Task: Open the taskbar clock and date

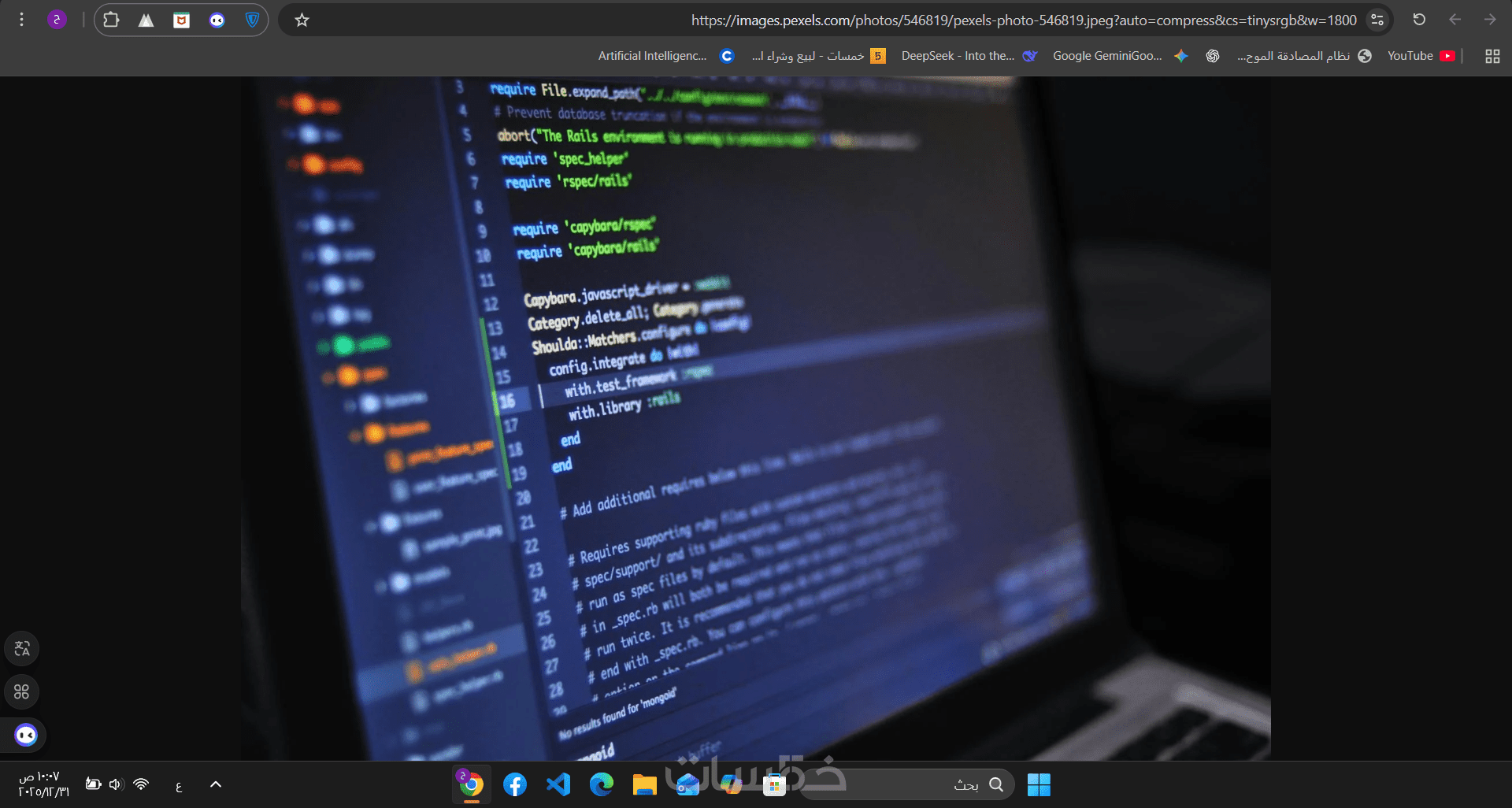Action: (x=44, y=784)
